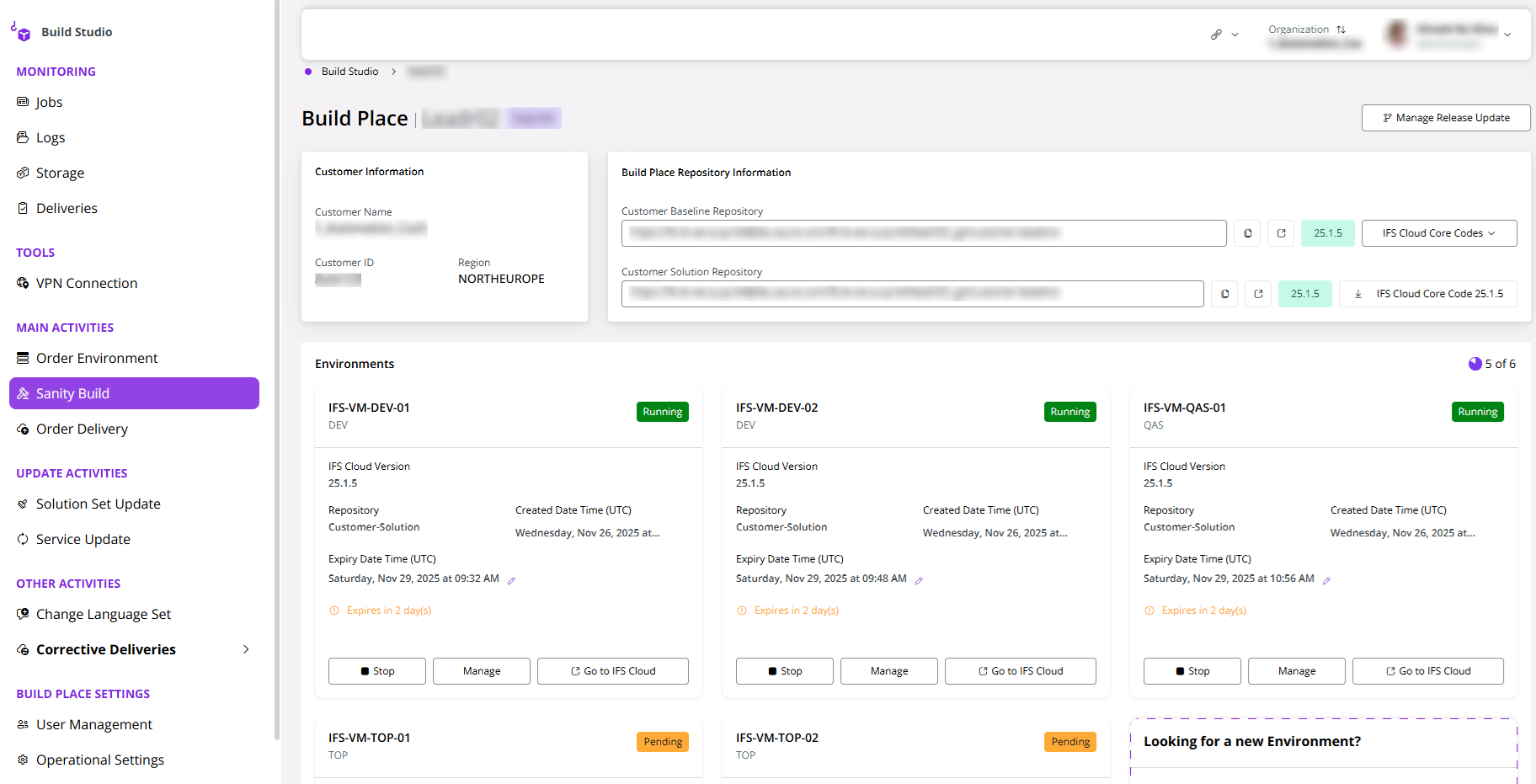
Task: Edit expiry date of IFS-VM-DEV-01
Action: (511, 580)
